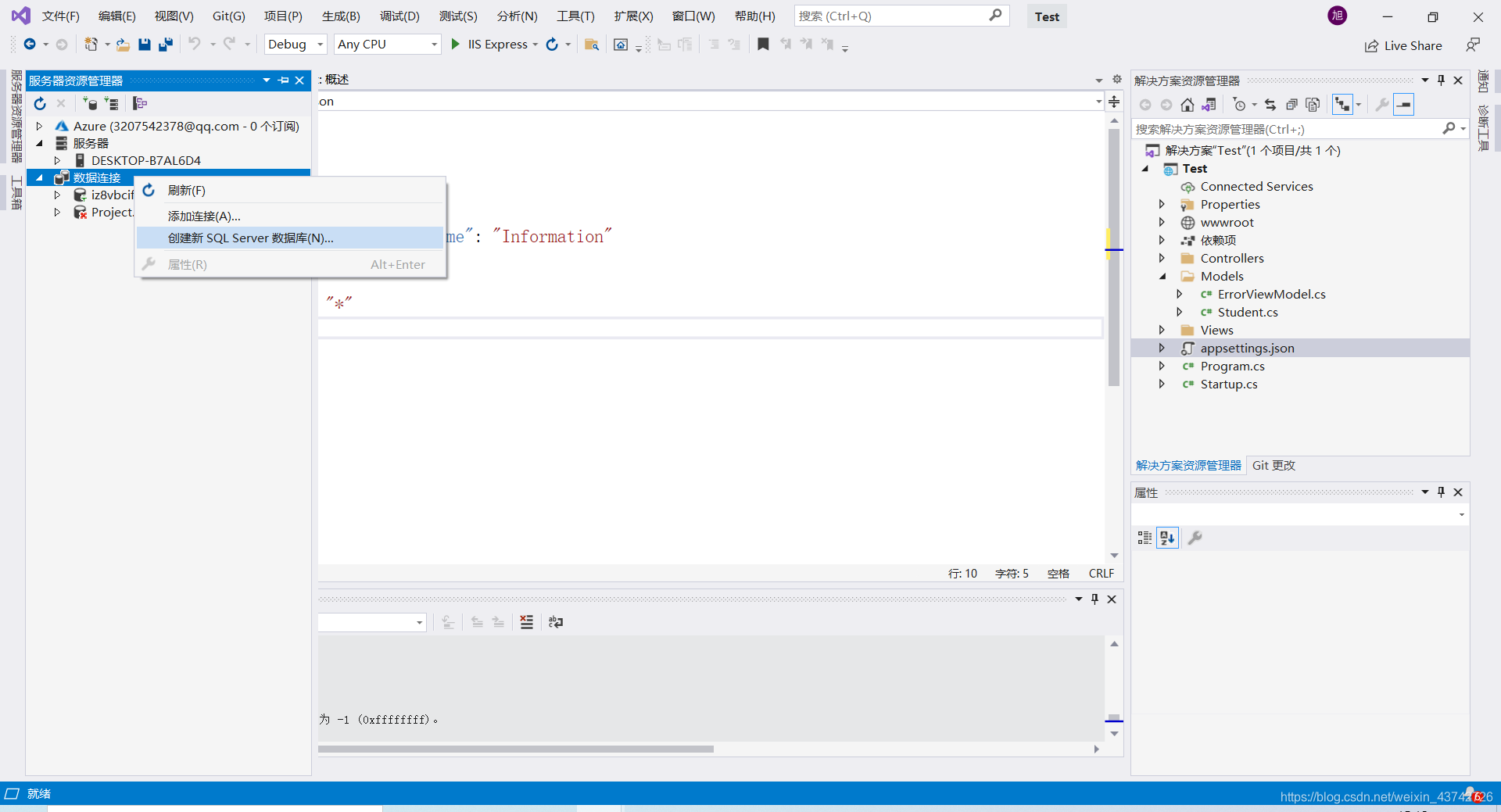
Task: Choose Add Connection (添加连接) in context menu
Action: [x=290, y=216]
